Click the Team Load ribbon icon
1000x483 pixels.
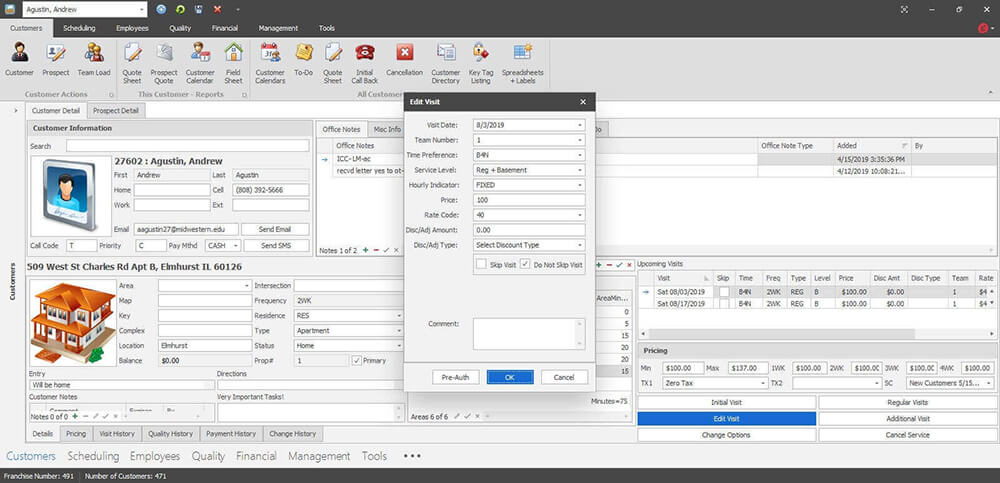(x=93, y=59)
